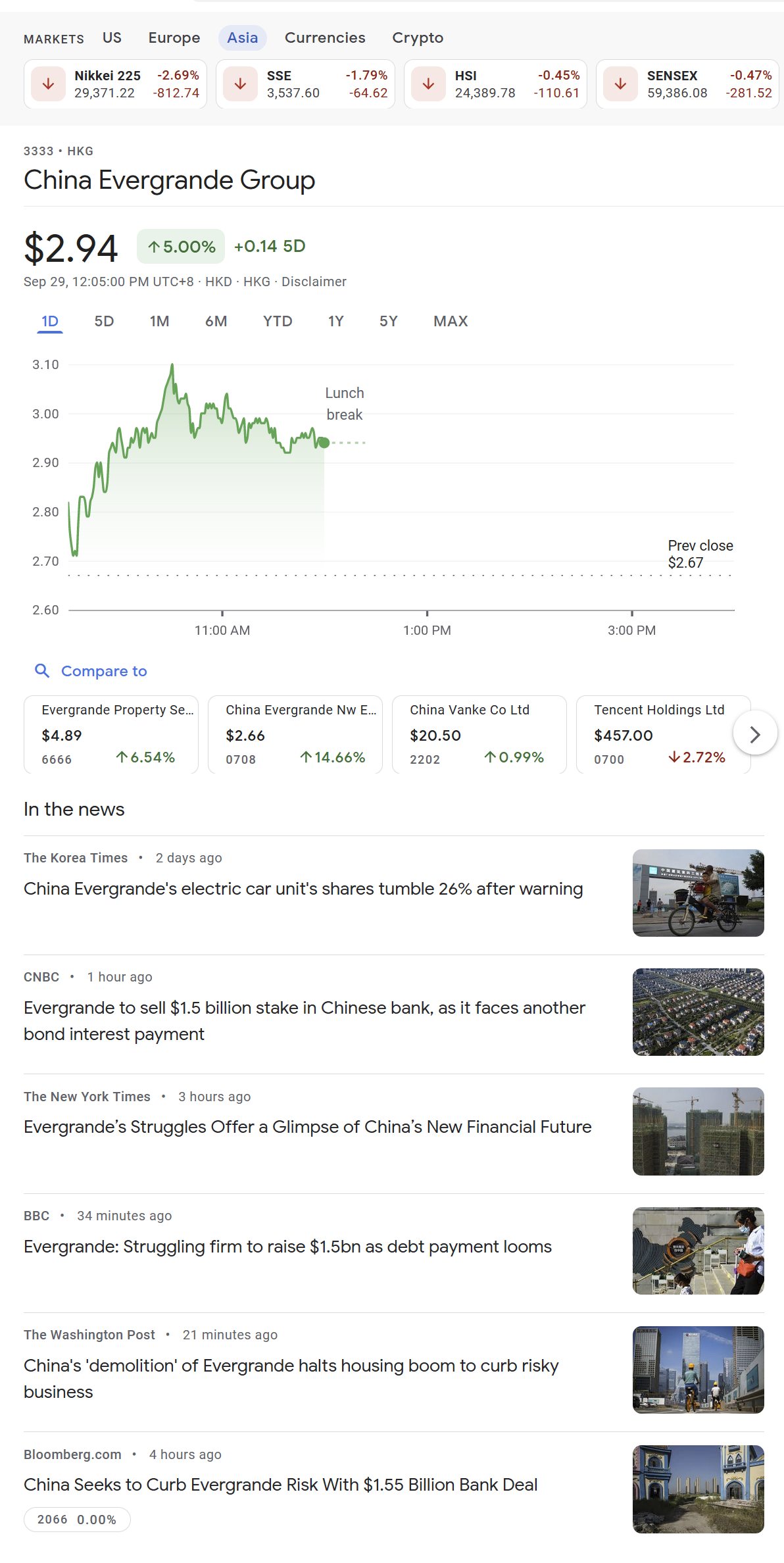Viewport: 784px width, 1563px height.
Task: Click the HSI red down arrow icon
Action: click(x=428, y=84)
